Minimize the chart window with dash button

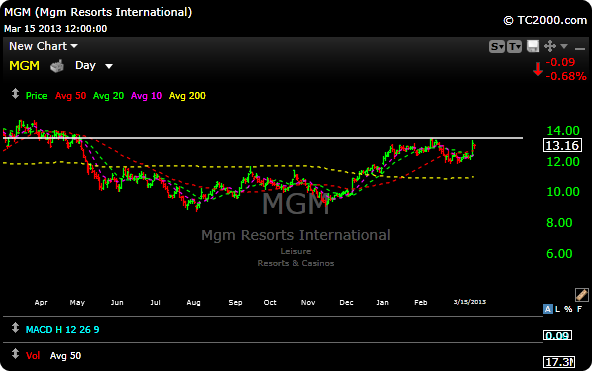pos(580,48)
